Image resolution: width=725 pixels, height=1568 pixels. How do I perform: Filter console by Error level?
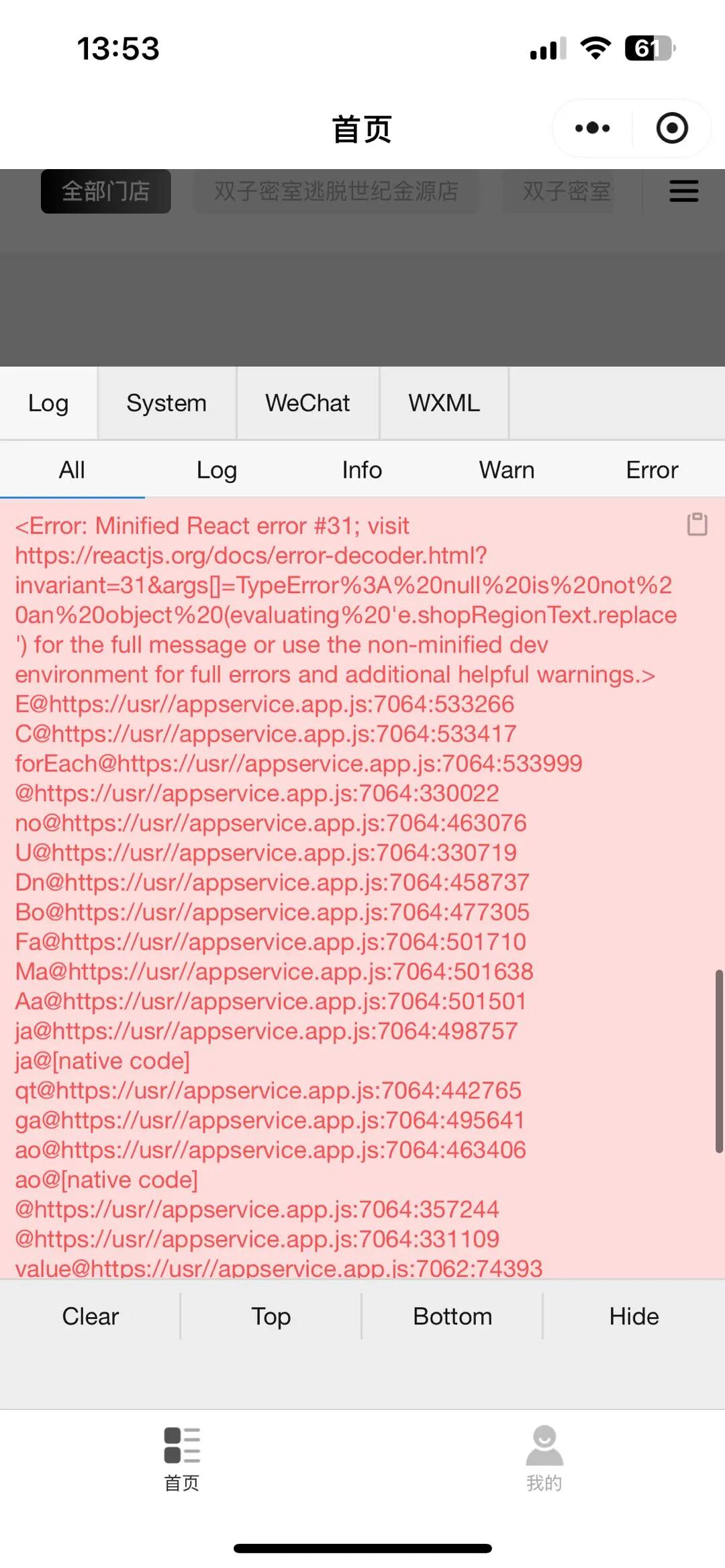point(652,470)
